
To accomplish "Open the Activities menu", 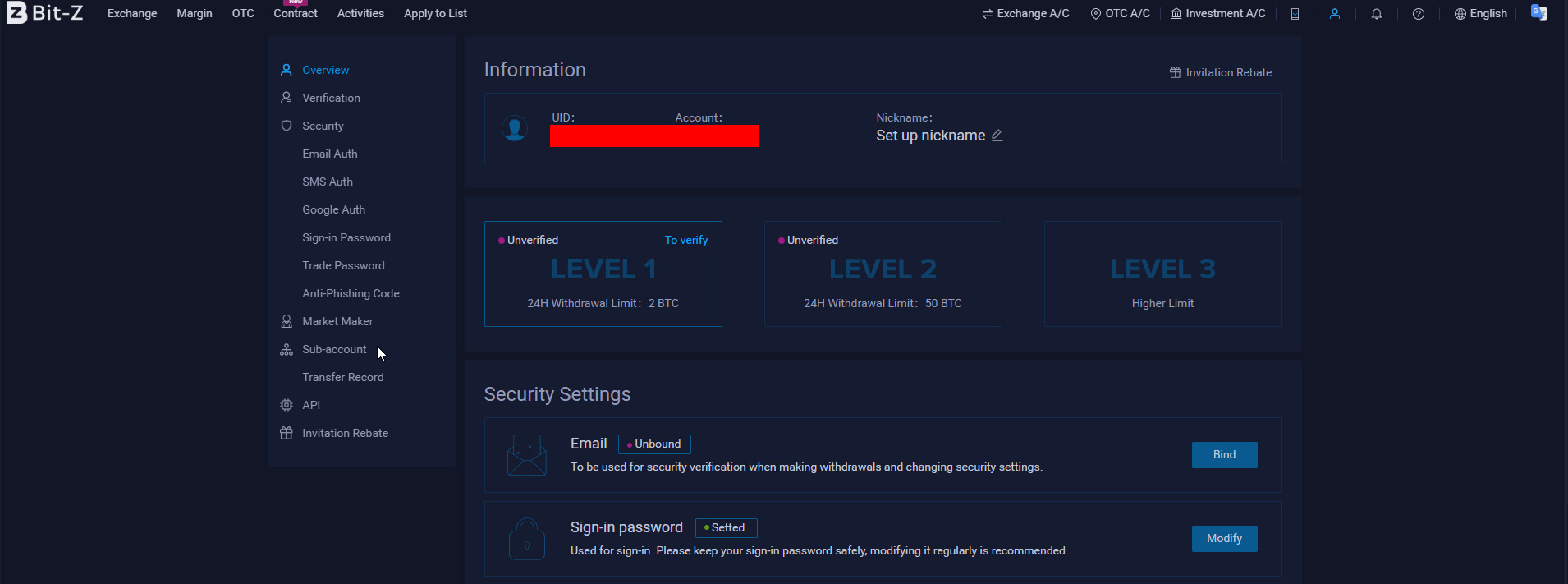I will click(360, 14).
